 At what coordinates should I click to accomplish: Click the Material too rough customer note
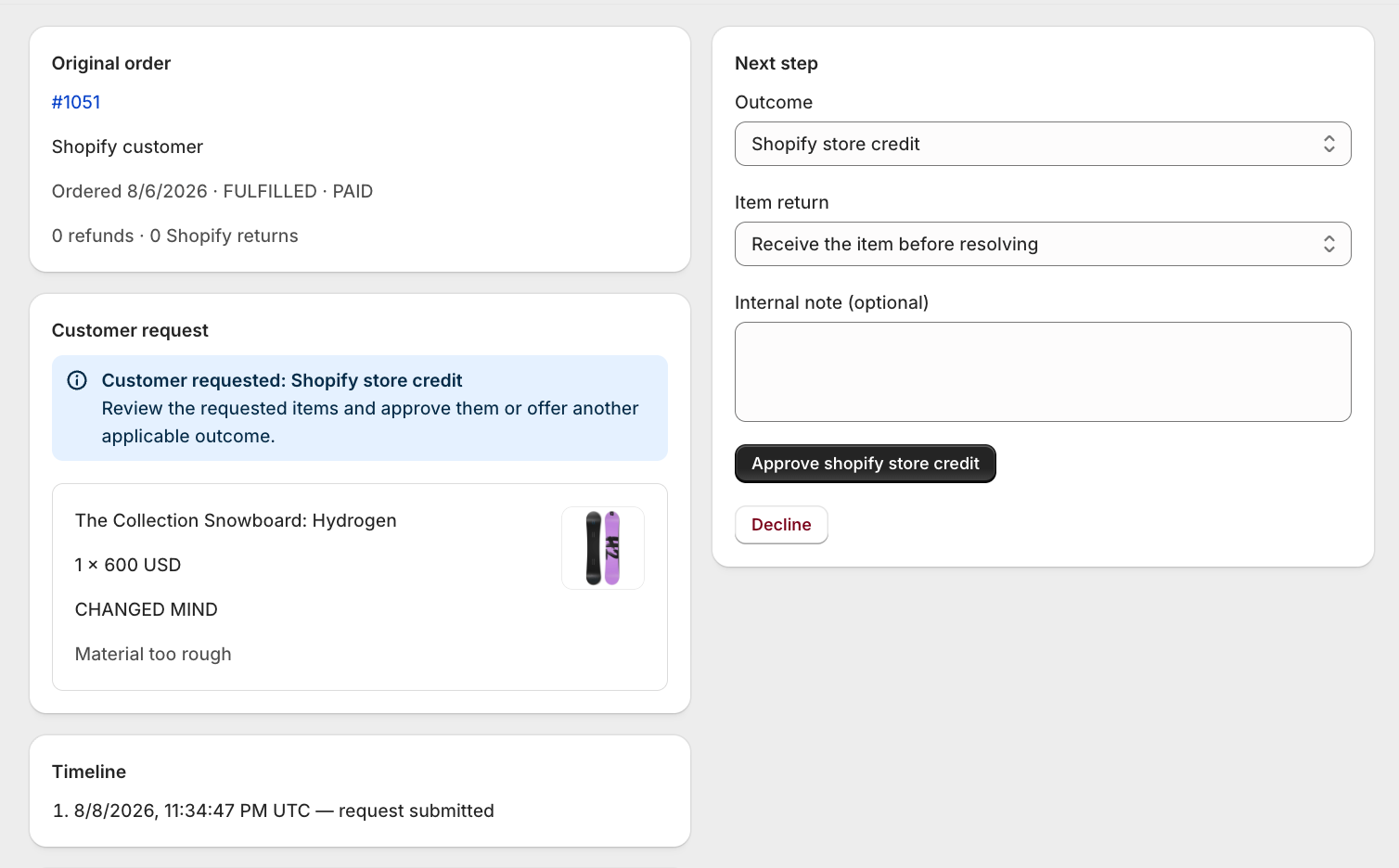click(153, 654)
